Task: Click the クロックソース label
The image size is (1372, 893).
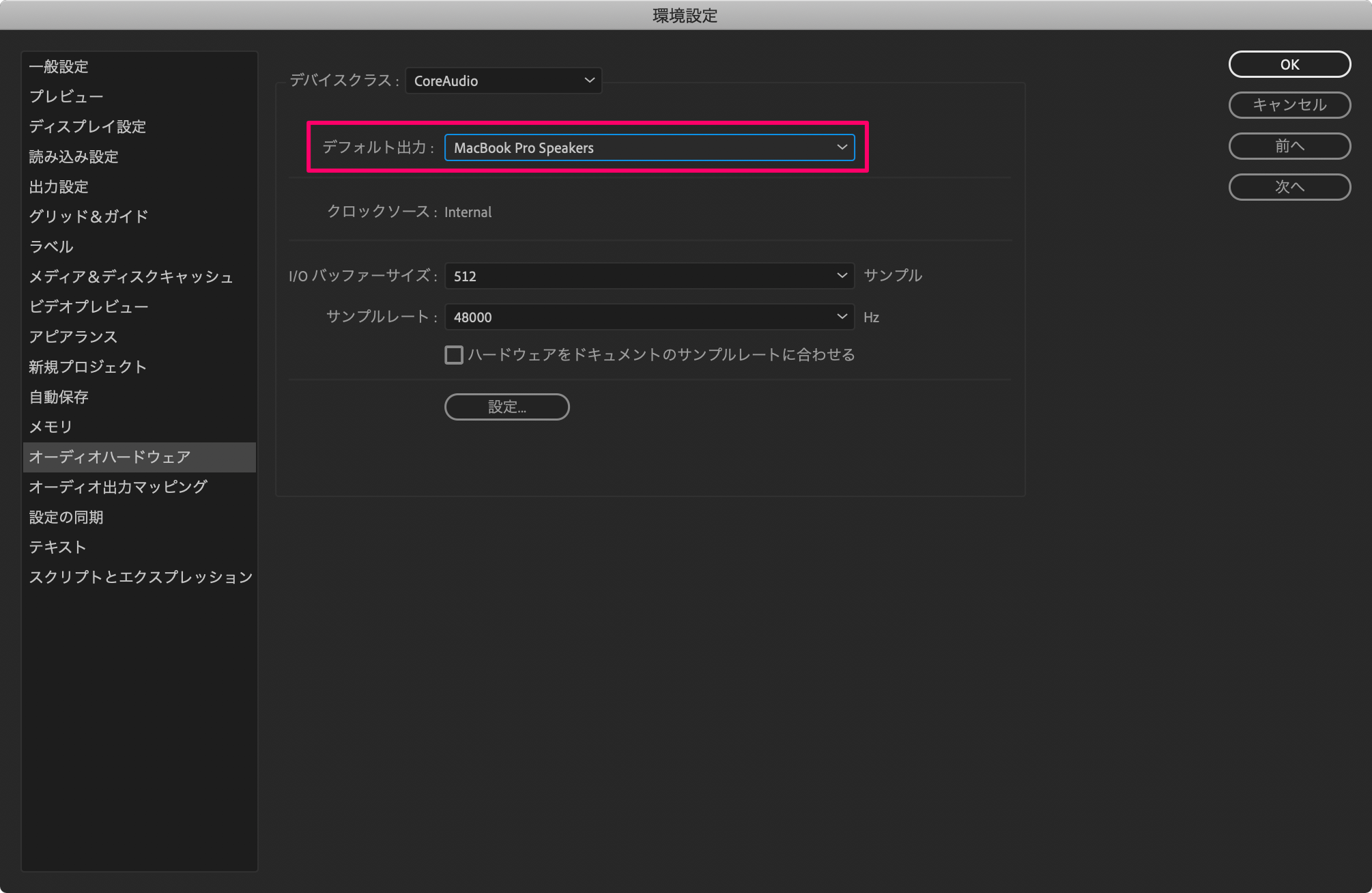Action: tap(381, 212)
